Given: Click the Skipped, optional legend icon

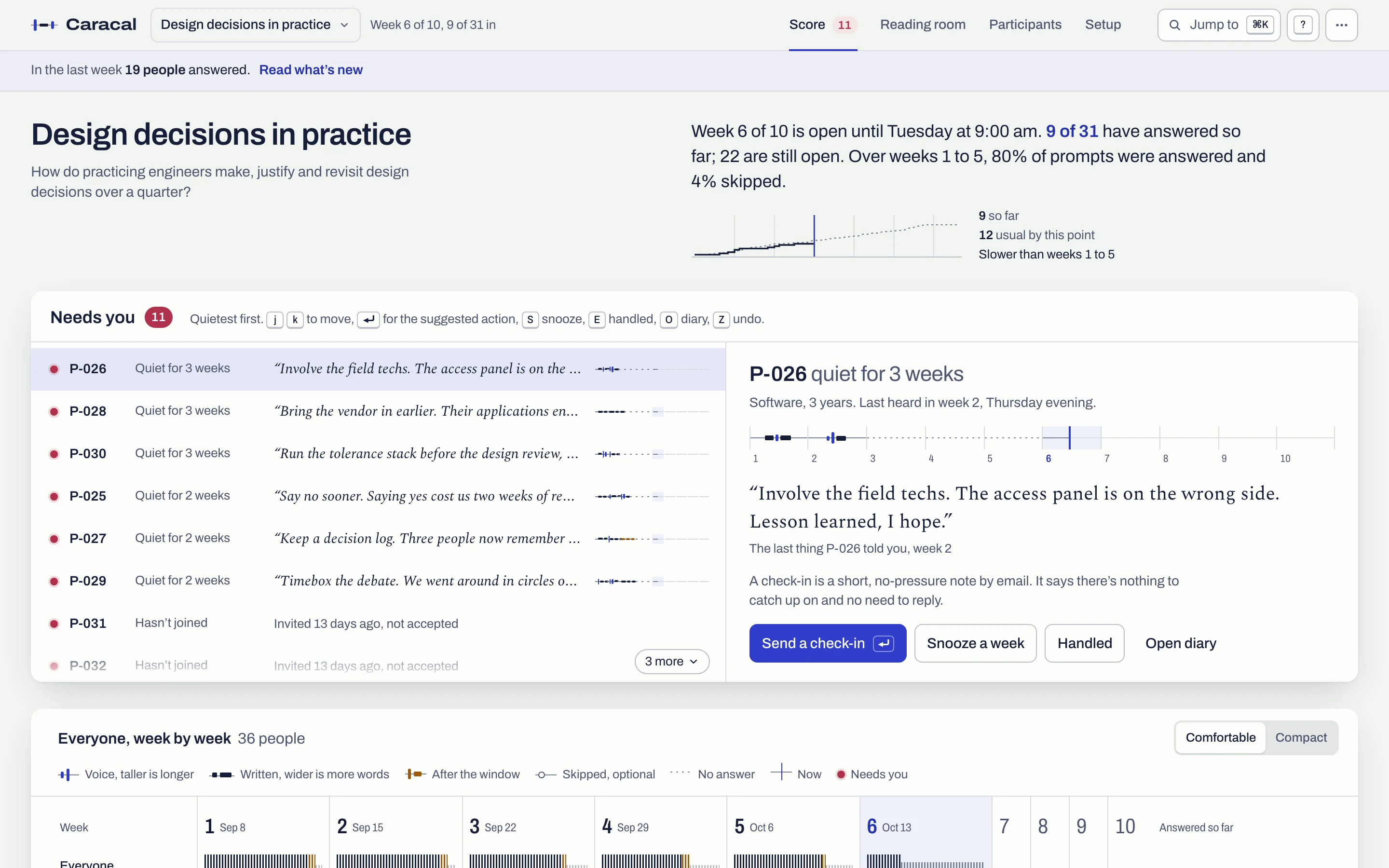Looking at the screenshot, I should pos(545,775).
